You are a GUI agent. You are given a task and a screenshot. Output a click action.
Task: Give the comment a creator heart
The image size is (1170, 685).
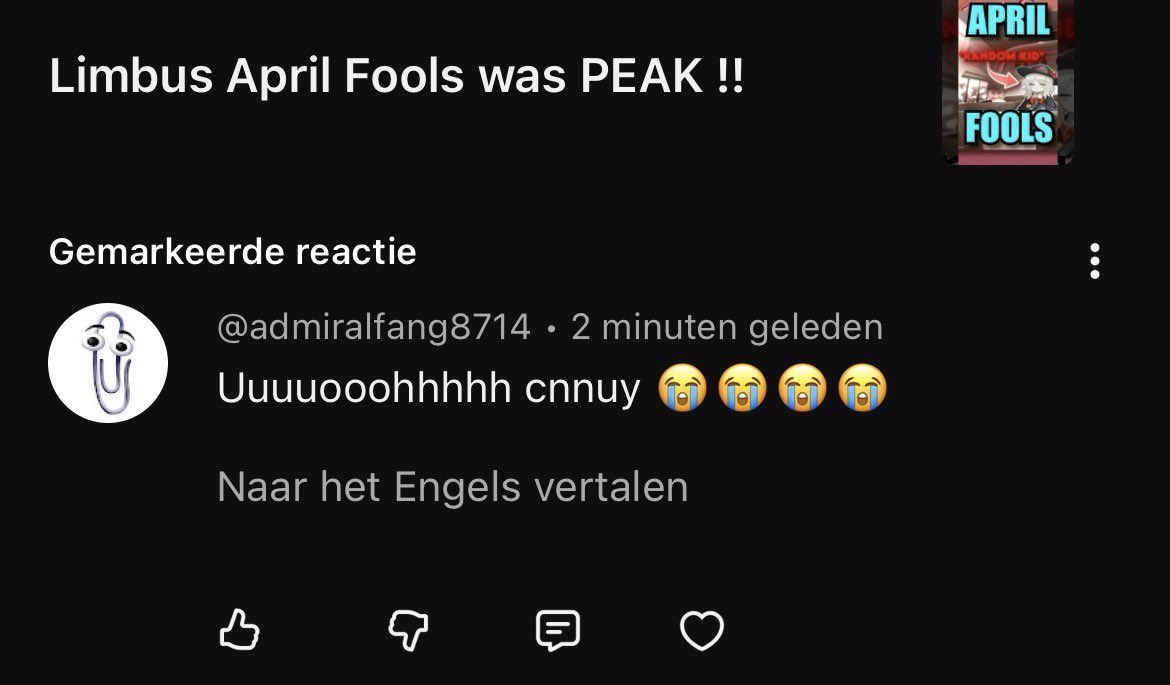pyautogui.click(x=701, y=631)
